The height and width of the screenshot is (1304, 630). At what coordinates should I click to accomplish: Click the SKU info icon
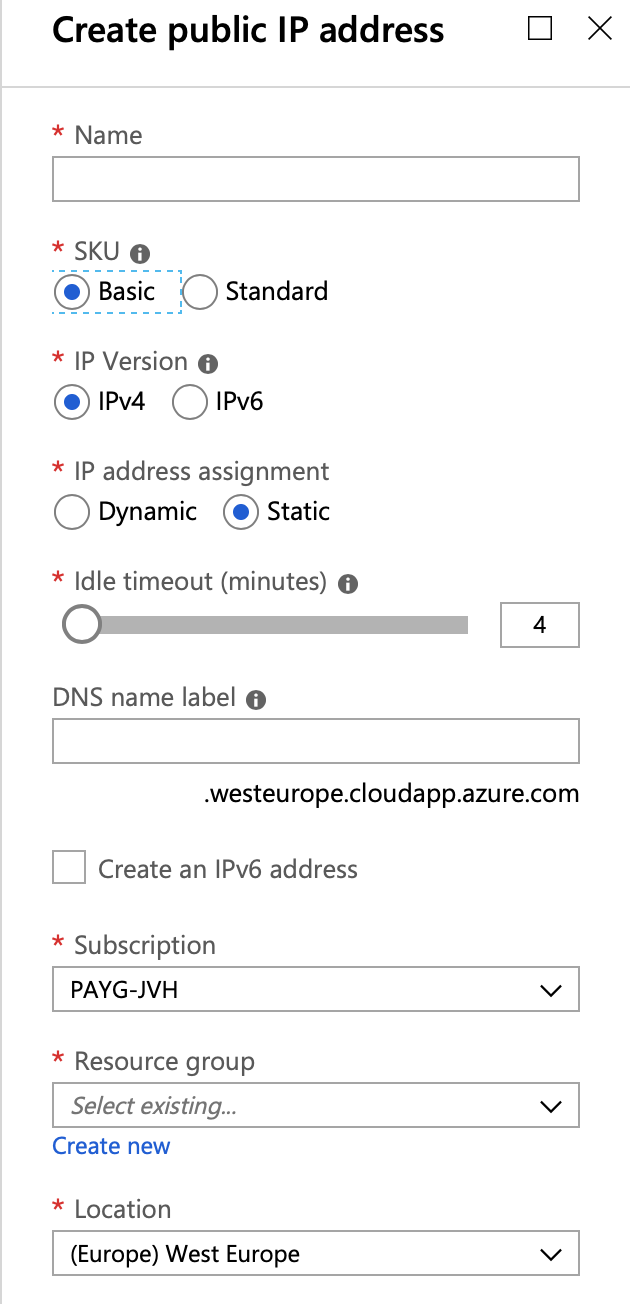140,253
